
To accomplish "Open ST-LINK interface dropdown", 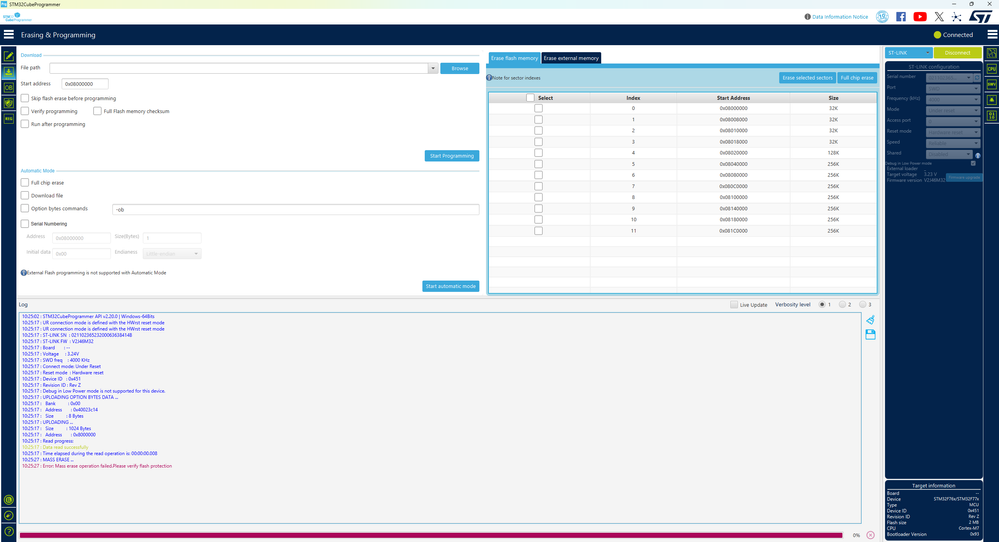I will click(x=908, y=53).
